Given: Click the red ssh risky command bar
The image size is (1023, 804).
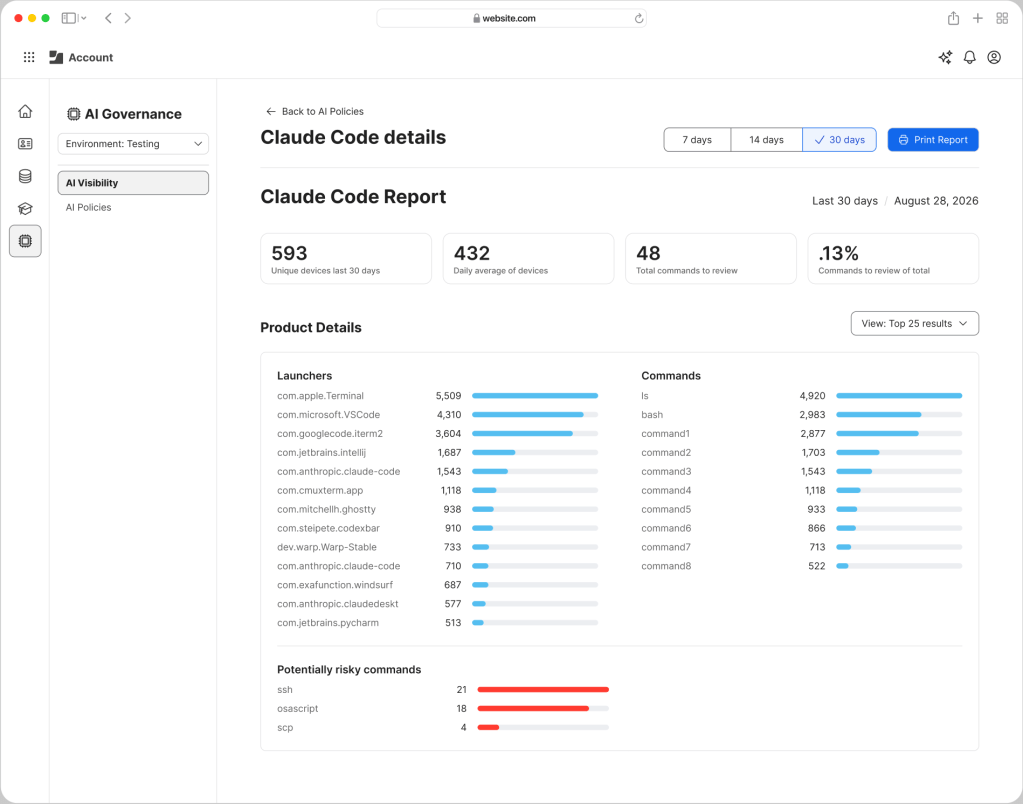Looking at the screenshot, I should coord(543,690).
